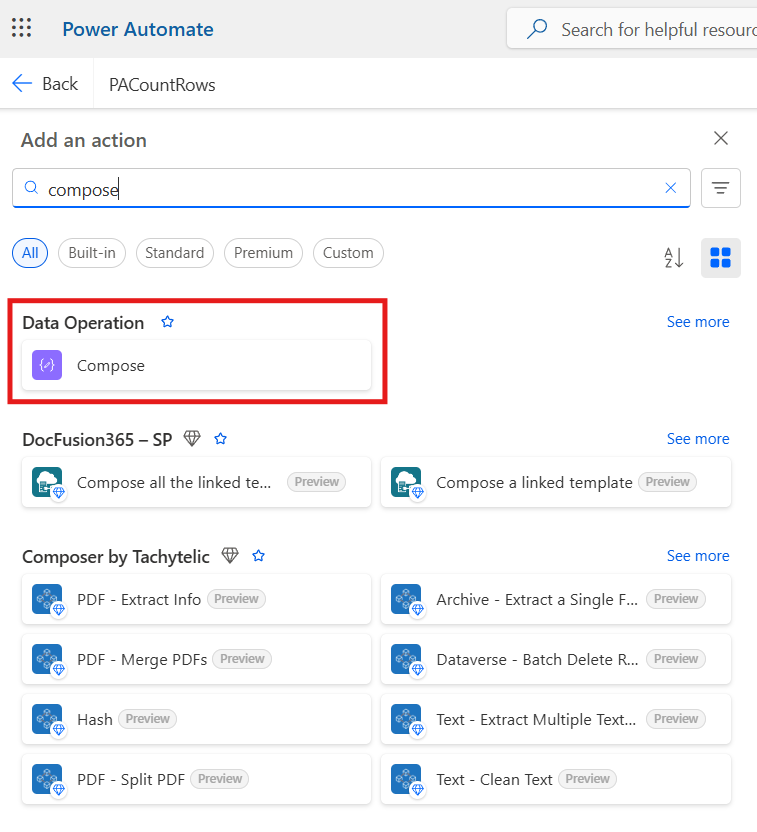Click the Power Automate title link

(138, 29)
